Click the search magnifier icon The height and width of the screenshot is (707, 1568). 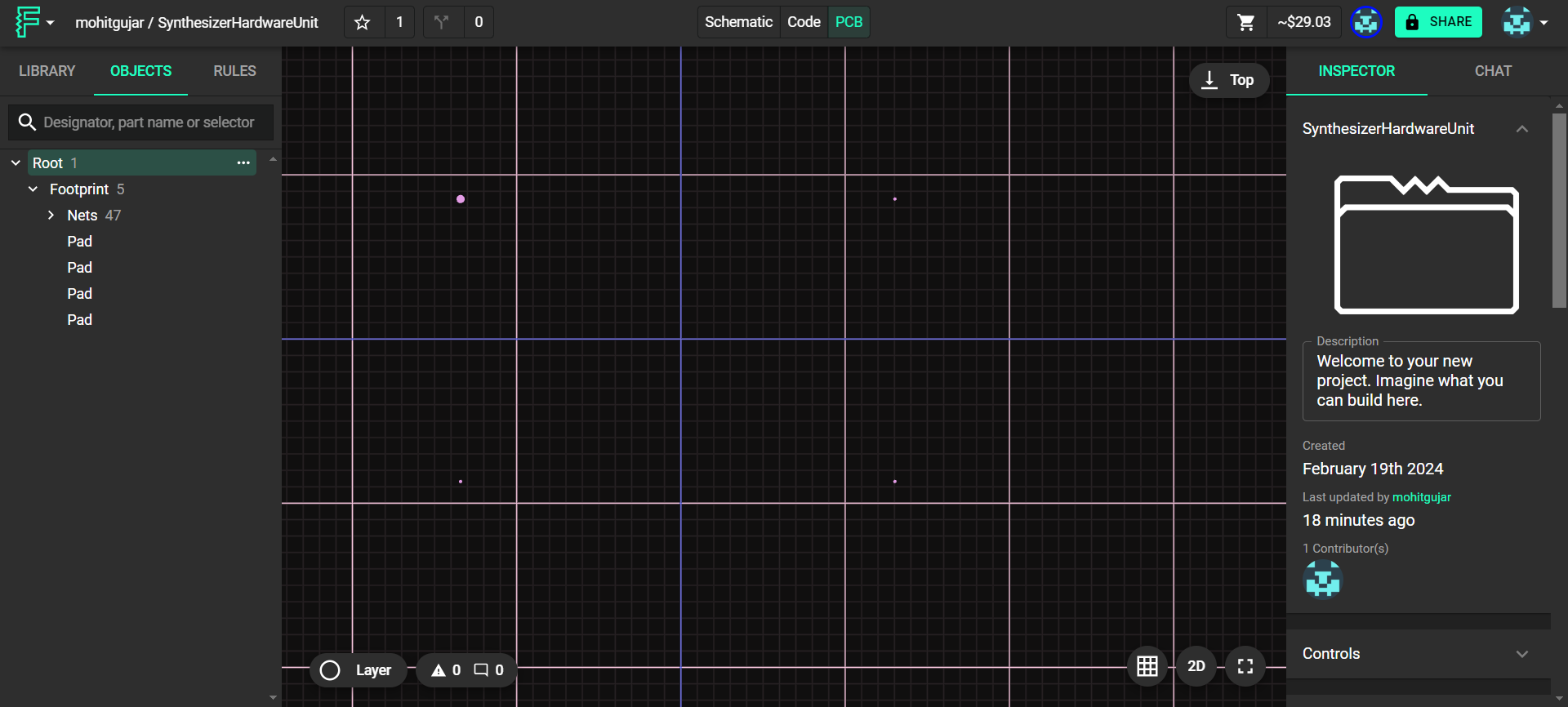pyautogui.click(x=27, y=122)
